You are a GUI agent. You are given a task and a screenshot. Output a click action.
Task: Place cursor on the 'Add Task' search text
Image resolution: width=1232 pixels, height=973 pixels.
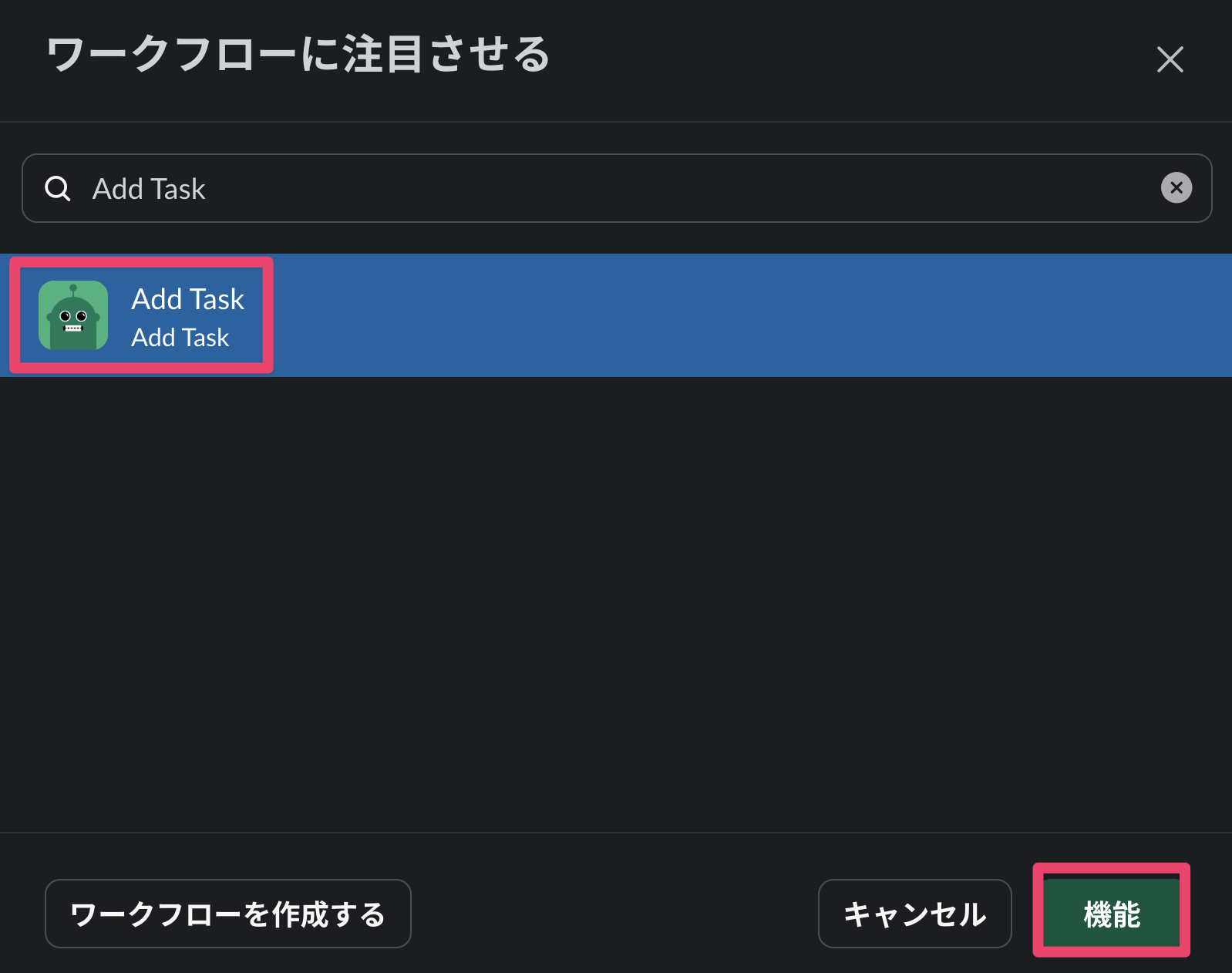click(149, 189)
